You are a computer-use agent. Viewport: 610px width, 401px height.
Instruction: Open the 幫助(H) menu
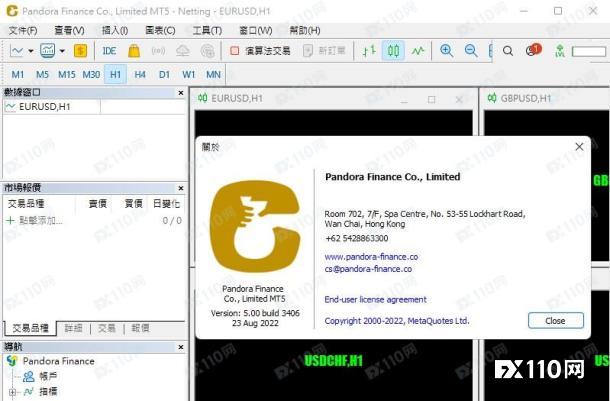[305, 30]
